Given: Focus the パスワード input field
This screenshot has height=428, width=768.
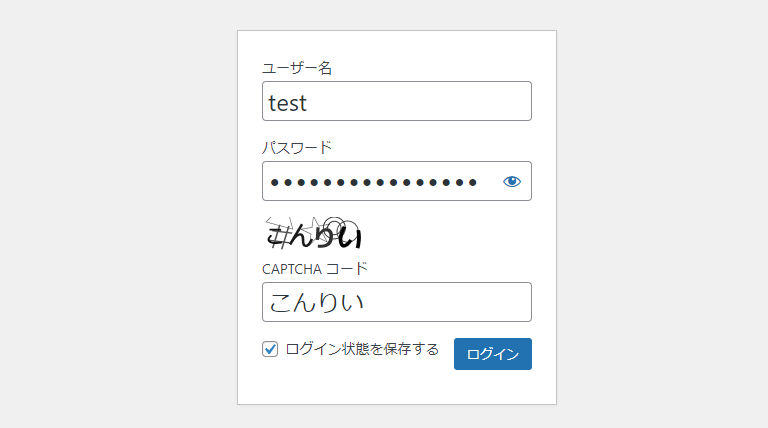Looking at the screenshot, I should 380,181.
